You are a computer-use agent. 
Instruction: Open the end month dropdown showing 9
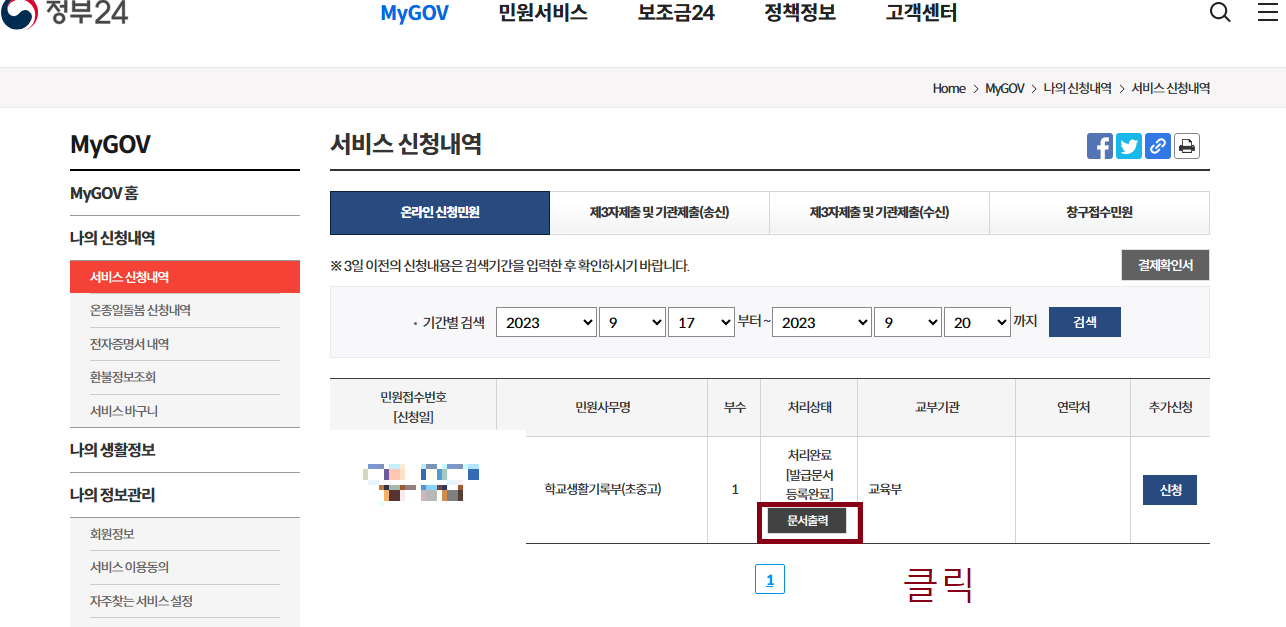pos(907,321)
